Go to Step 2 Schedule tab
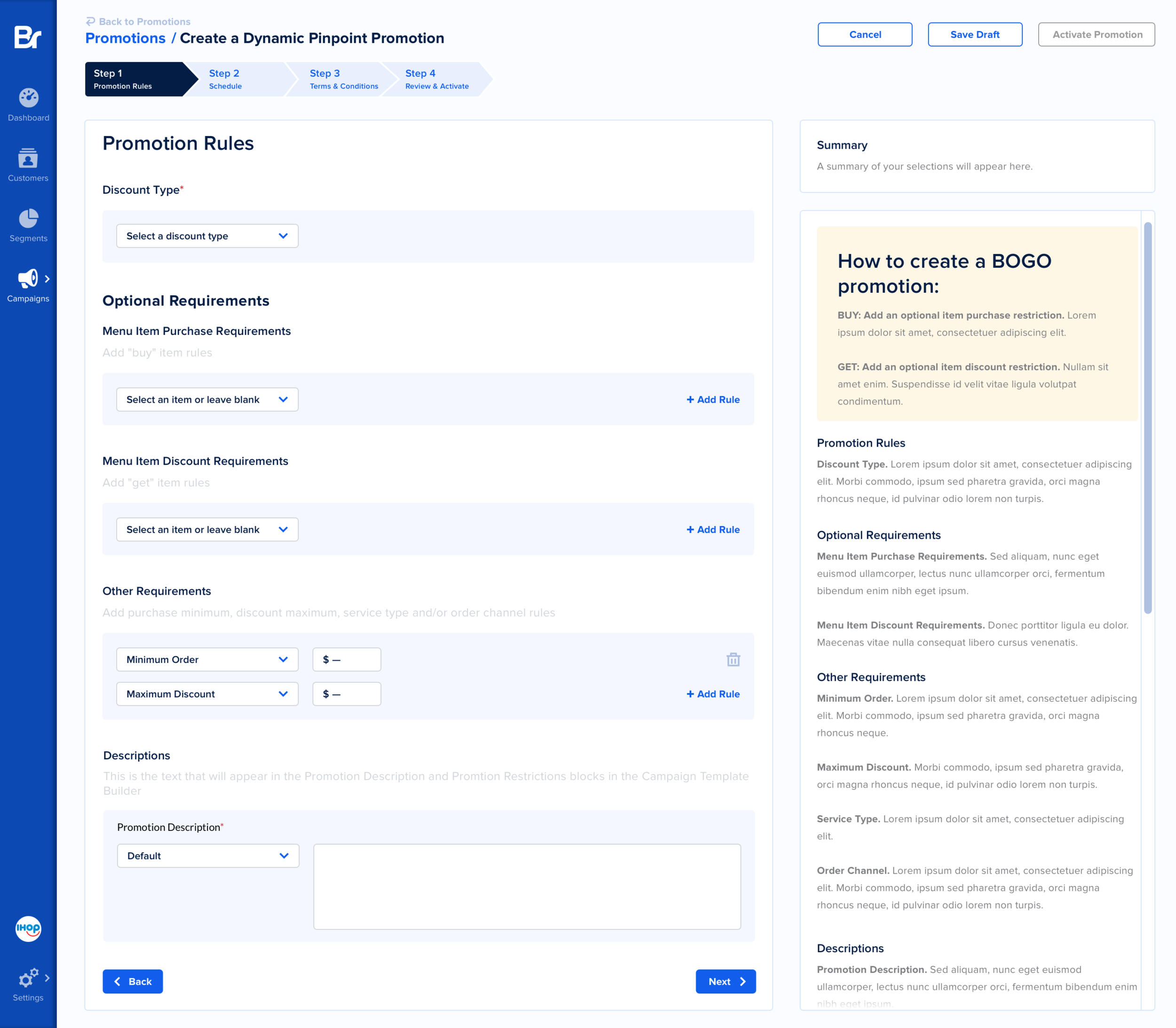This screenshot has width=1176, height=1028. pyautogui.click(x=235, y=79)
